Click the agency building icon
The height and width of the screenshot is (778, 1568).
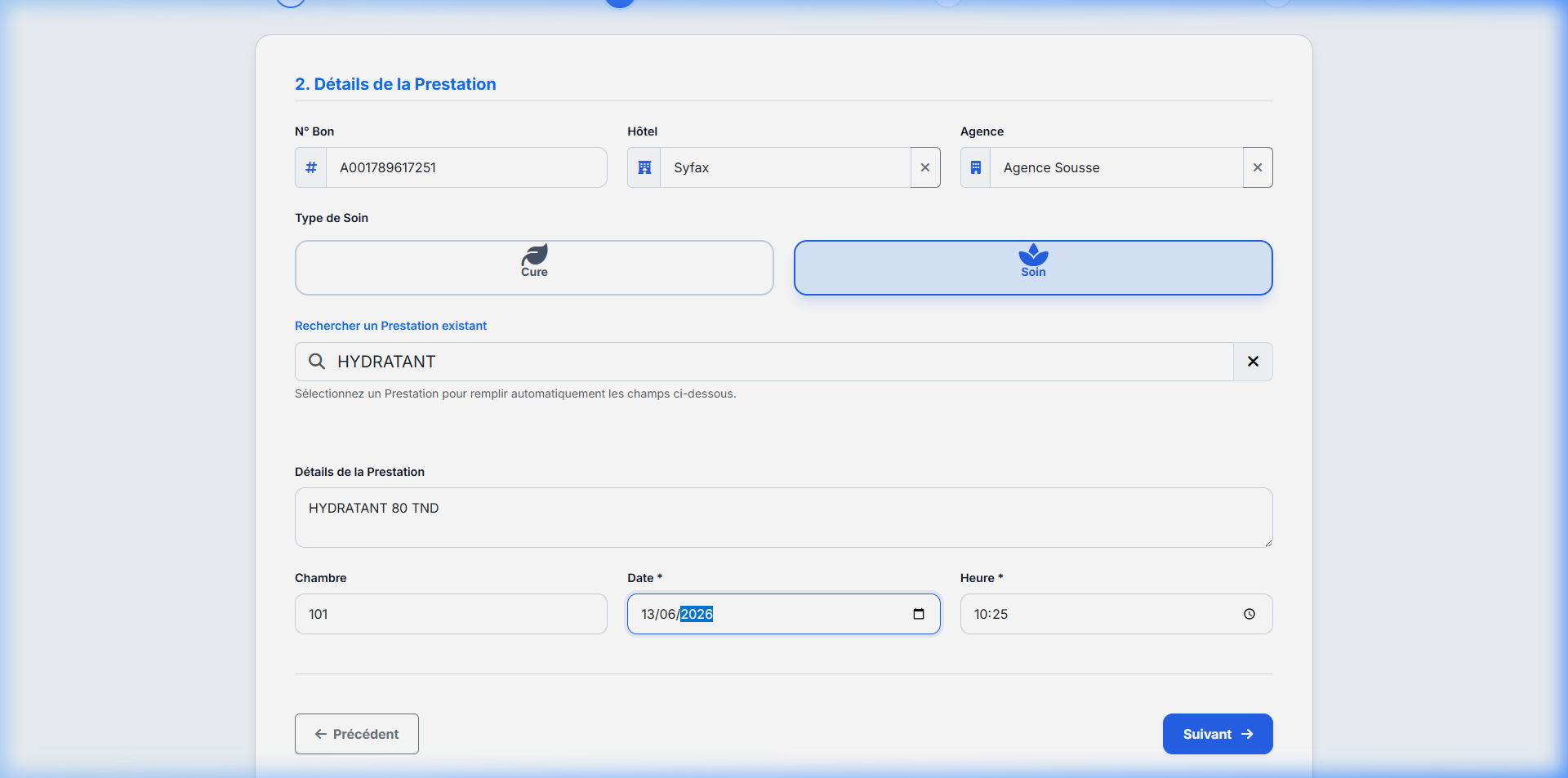pyautogui.click(x=976, y=167)
